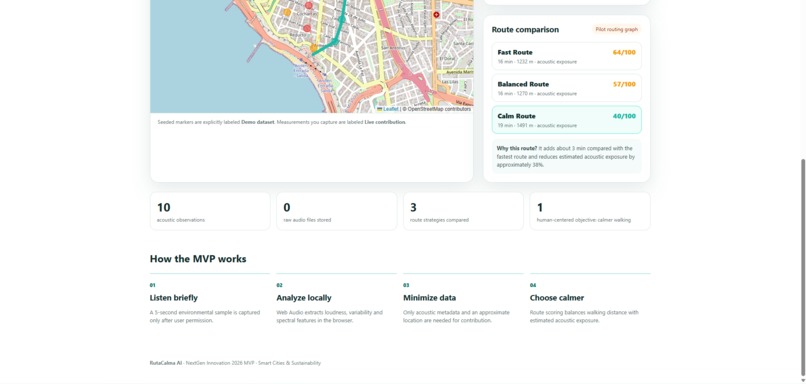Screen dimensions: 806x384
Task: Click the 'Why this route?' explanation box
Action: point(566,156)
